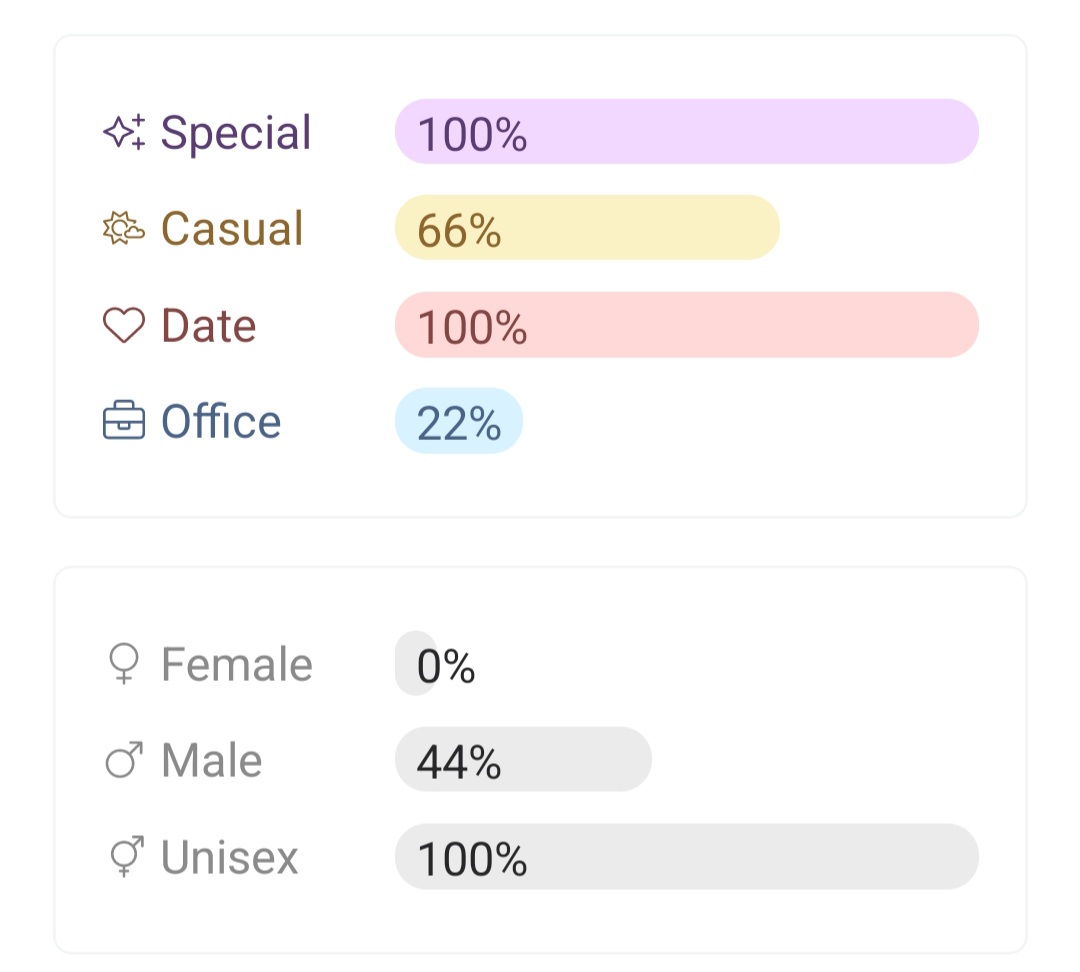
Task: Click the yellow 66% Casual bar
Action: click(587, 228)
